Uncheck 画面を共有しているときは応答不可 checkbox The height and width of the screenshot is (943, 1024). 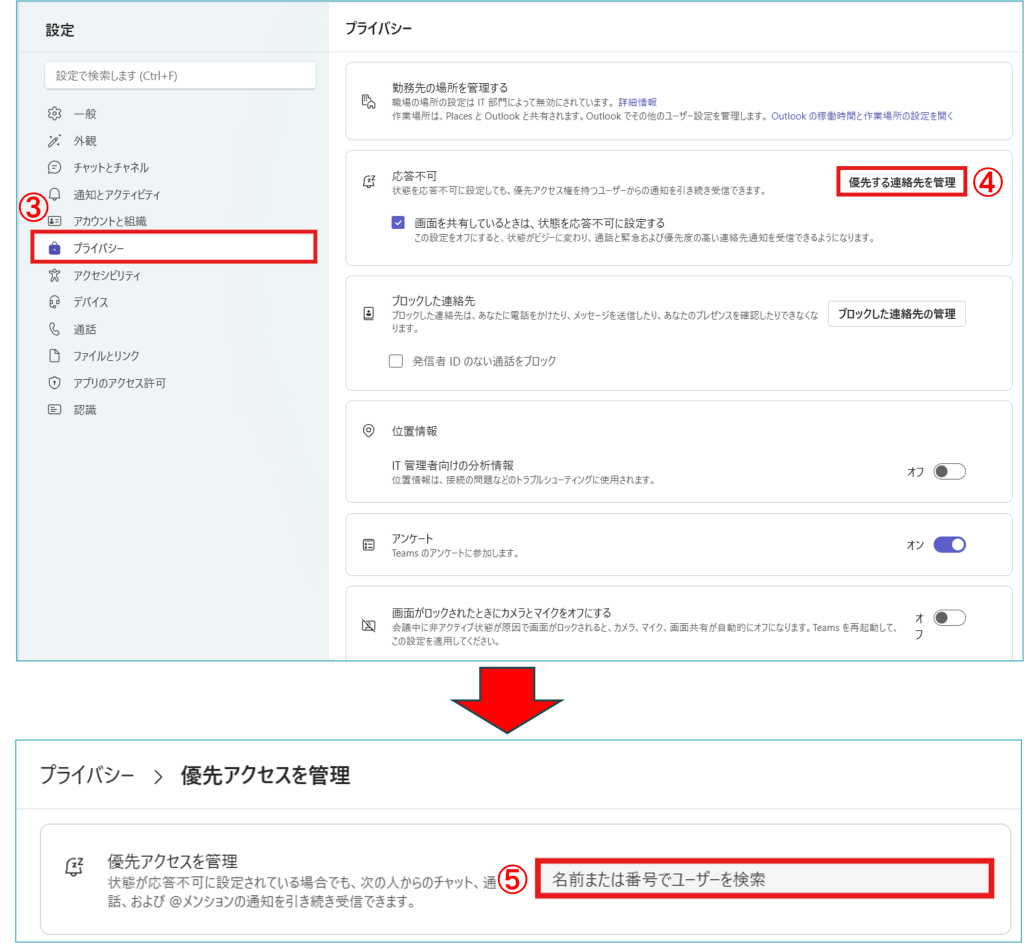(398, 223)
